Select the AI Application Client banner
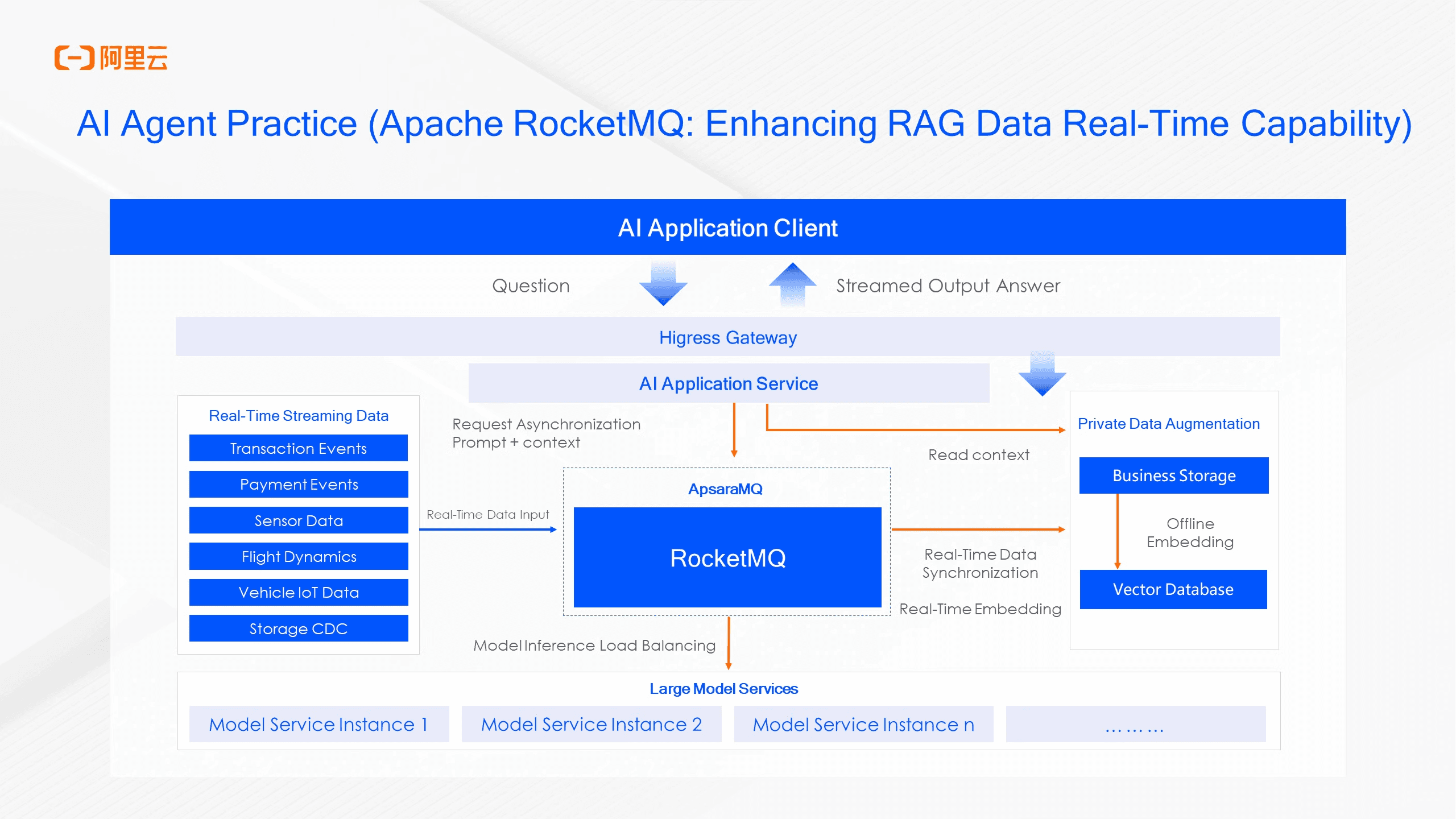Viewport: 1456px width, 819px height. coord(728,227)
